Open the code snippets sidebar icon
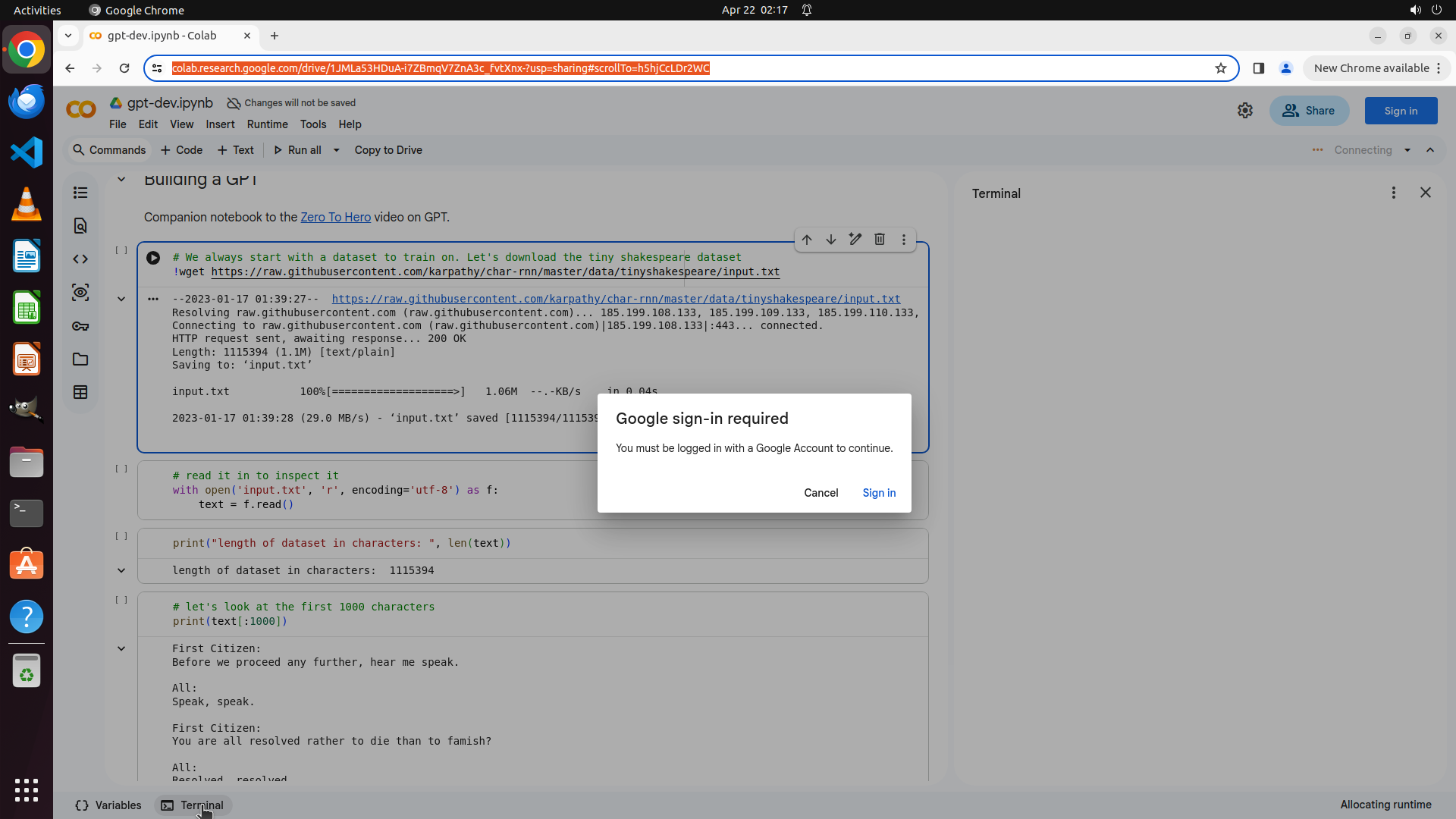 pos(80,259)
